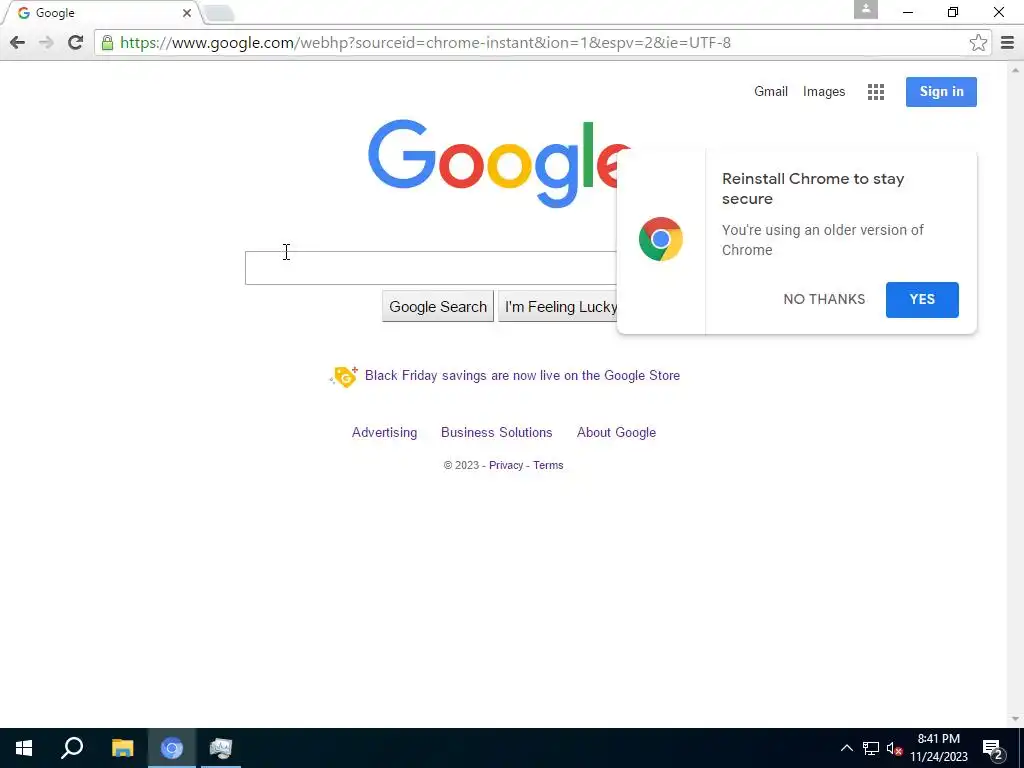1024x768 pixels.
Task: Open the Advertising link
Action: [x=385, y=432]
